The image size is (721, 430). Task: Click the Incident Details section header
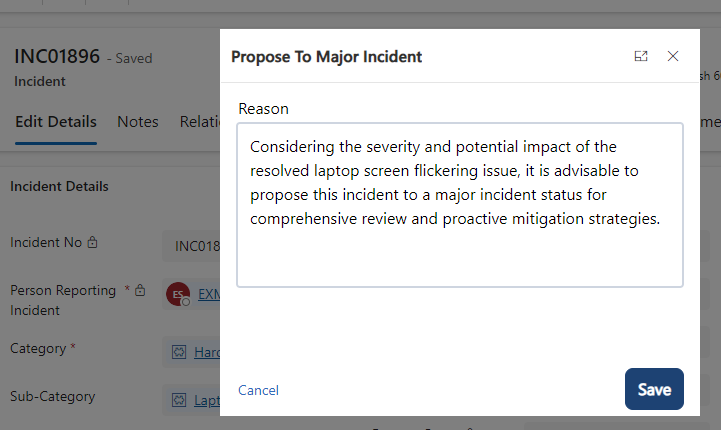(59, 186)
